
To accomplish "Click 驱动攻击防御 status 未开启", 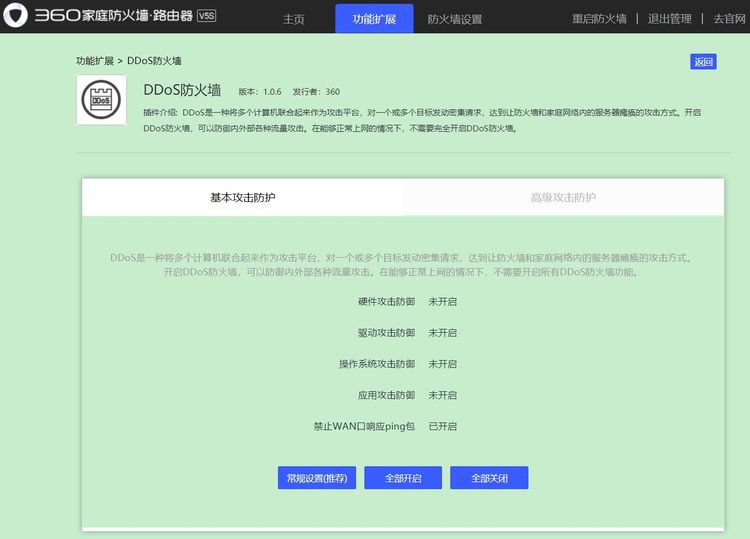I will (x=442, y=333).
